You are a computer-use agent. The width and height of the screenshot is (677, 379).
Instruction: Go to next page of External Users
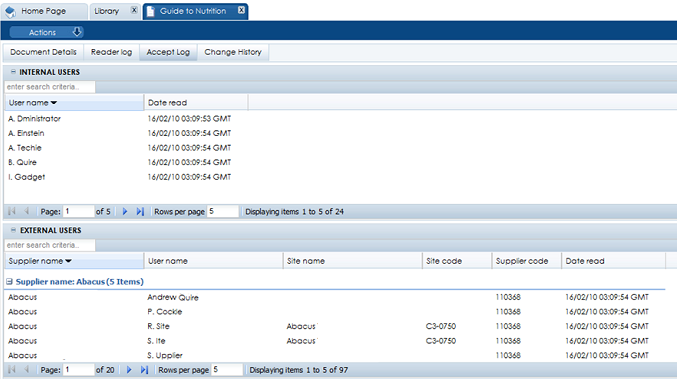click(x=129, y=370)
